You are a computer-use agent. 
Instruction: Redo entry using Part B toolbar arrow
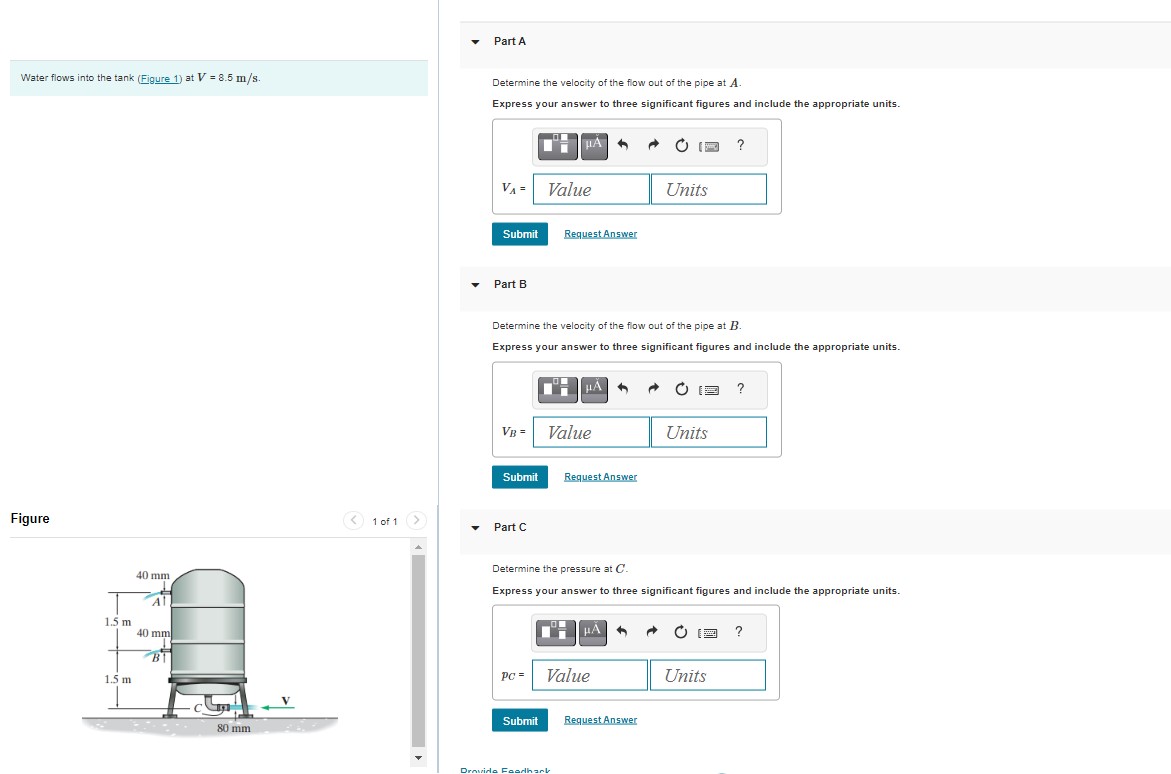pyautogui.click(x=653, y=389)
